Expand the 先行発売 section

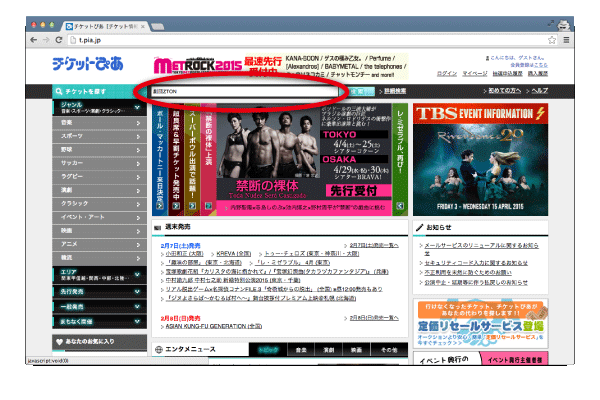99,292
